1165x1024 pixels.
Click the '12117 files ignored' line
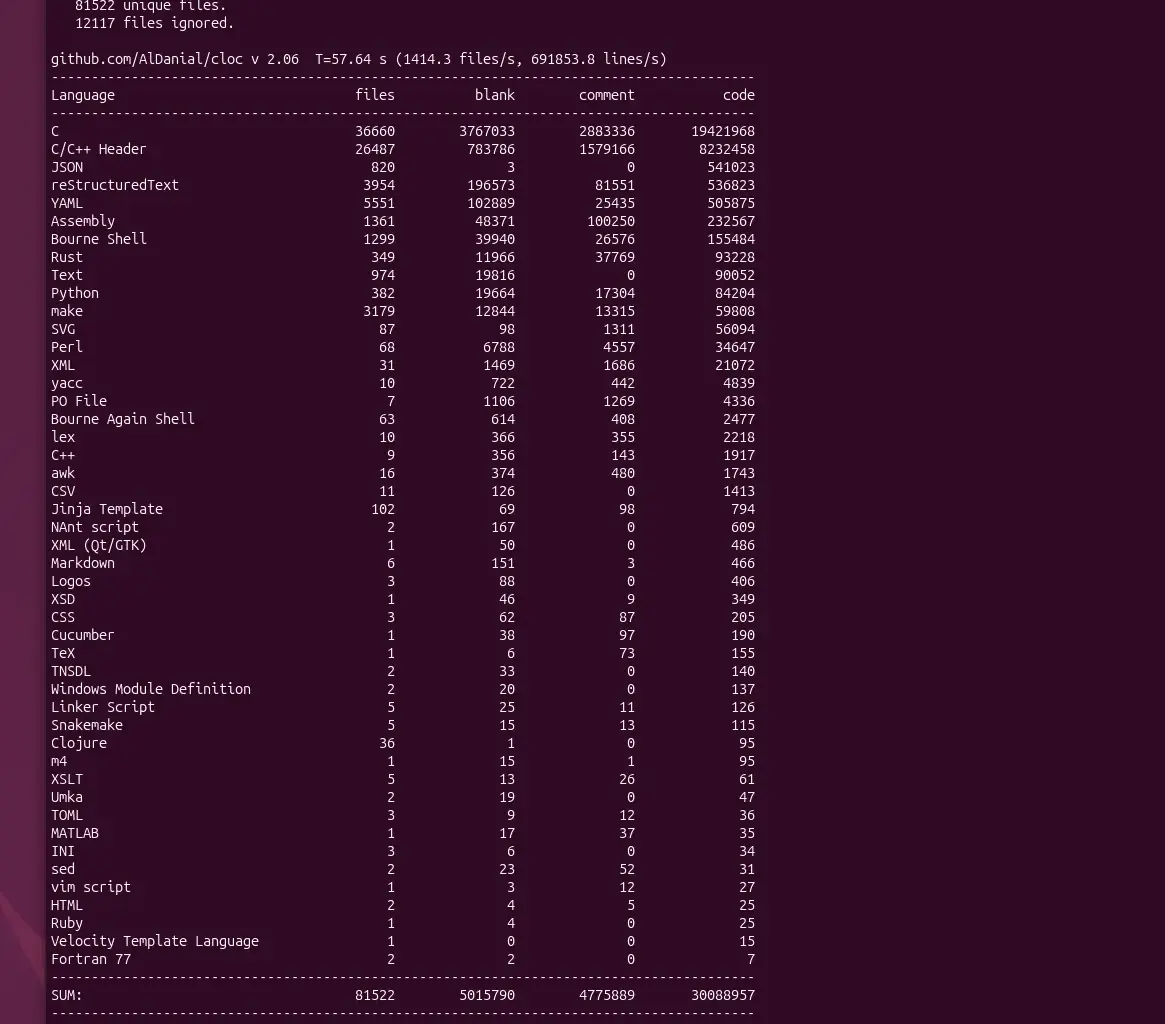coord(140,23)
